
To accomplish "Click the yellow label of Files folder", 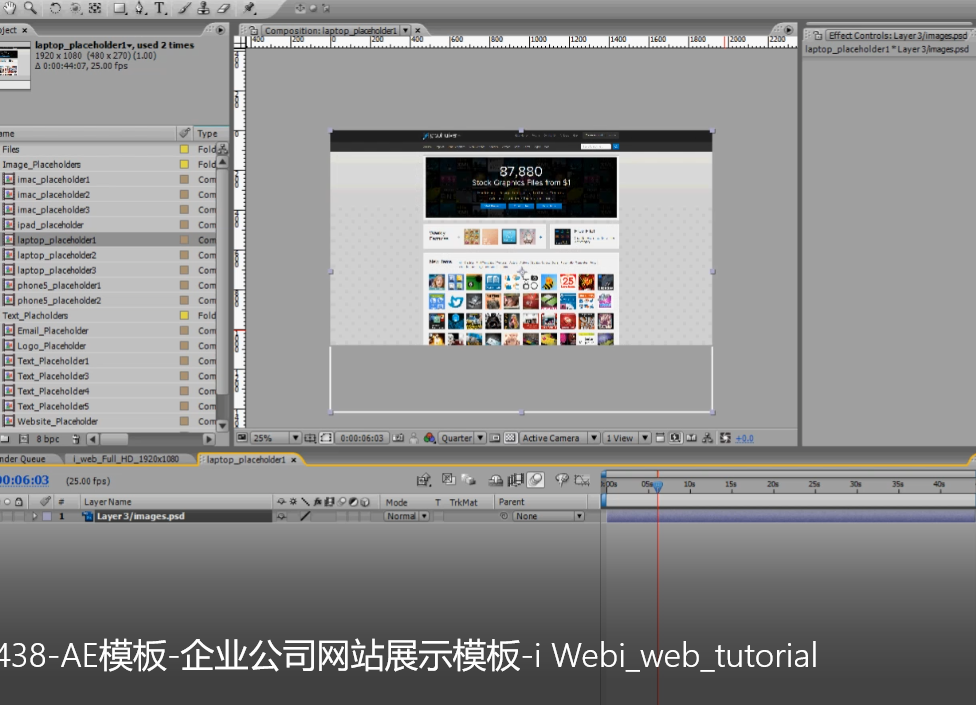I will tap(184, 149).
